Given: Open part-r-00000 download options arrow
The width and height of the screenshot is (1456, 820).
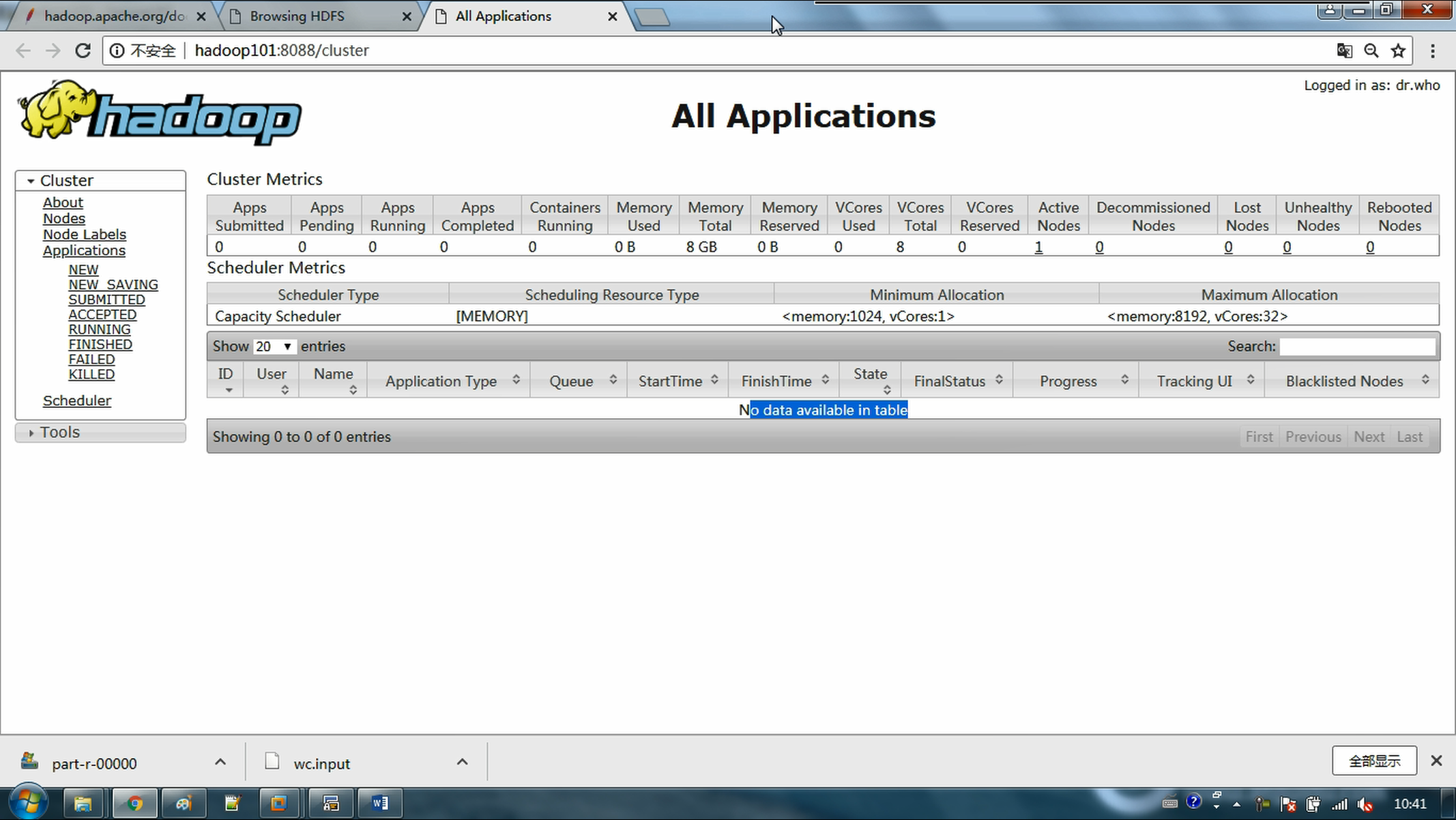Looking at the screenshot, I should [220, 762].
